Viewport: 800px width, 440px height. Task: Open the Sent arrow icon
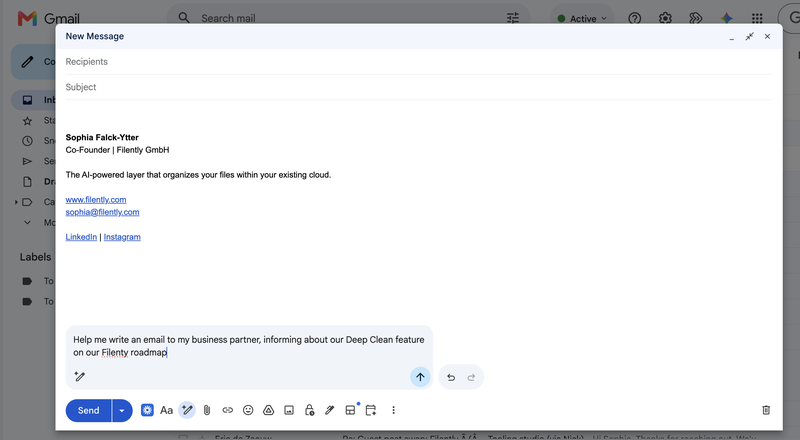(28, 161)
